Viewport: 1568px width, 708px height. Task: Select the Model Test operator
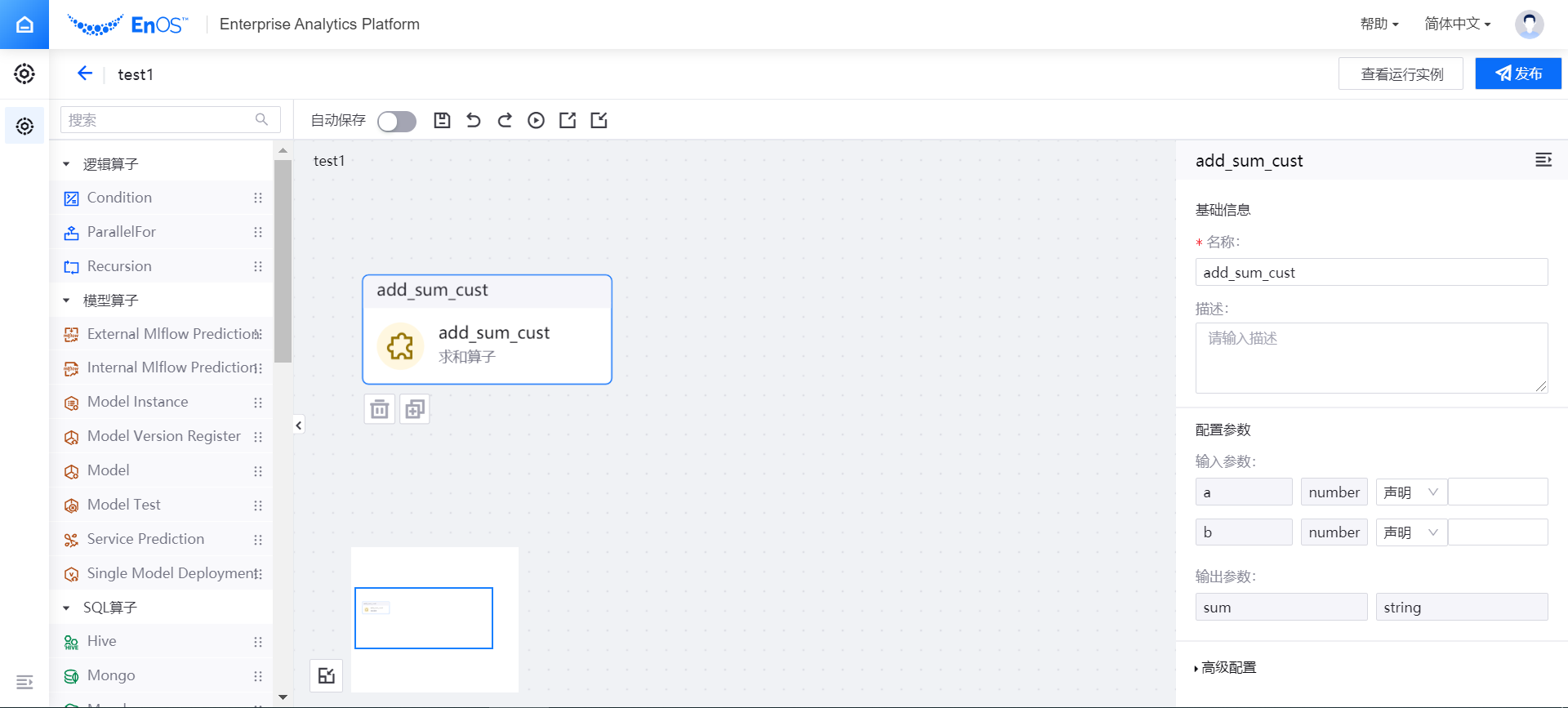[162, 505]
